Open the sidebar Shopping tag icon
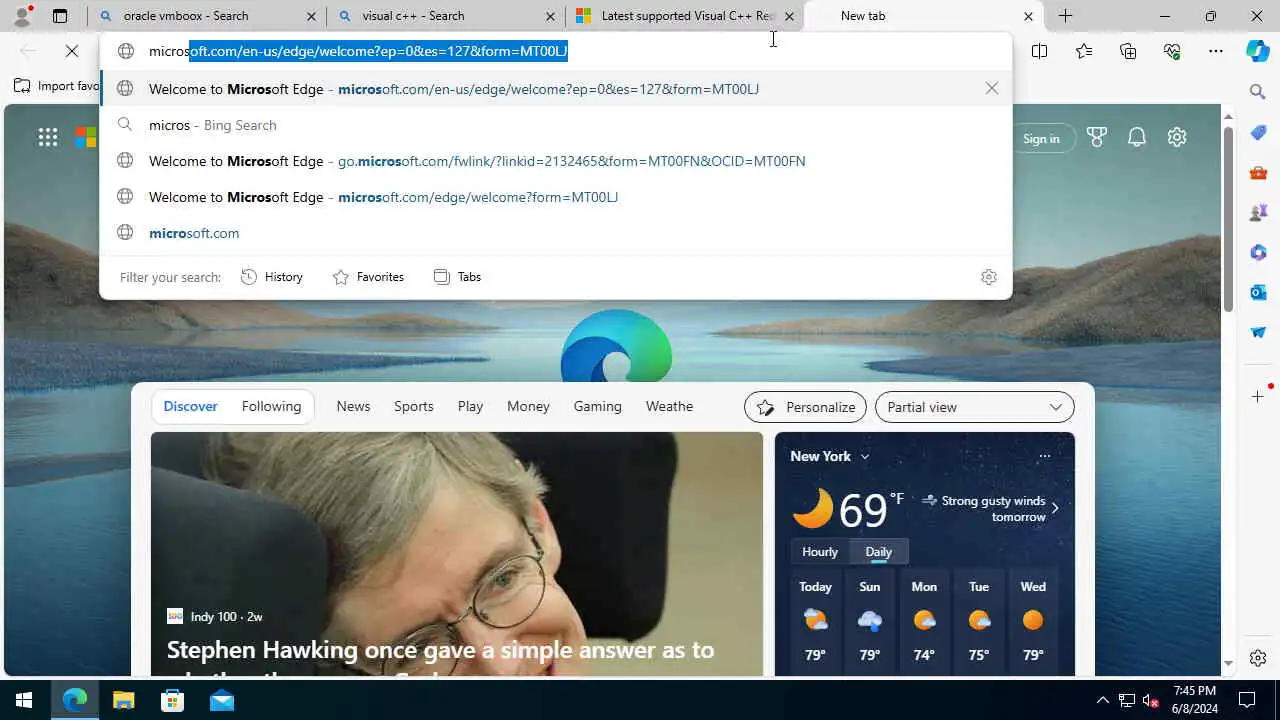This screenshot has height=720, width=1280. [x=1258, y=133]
